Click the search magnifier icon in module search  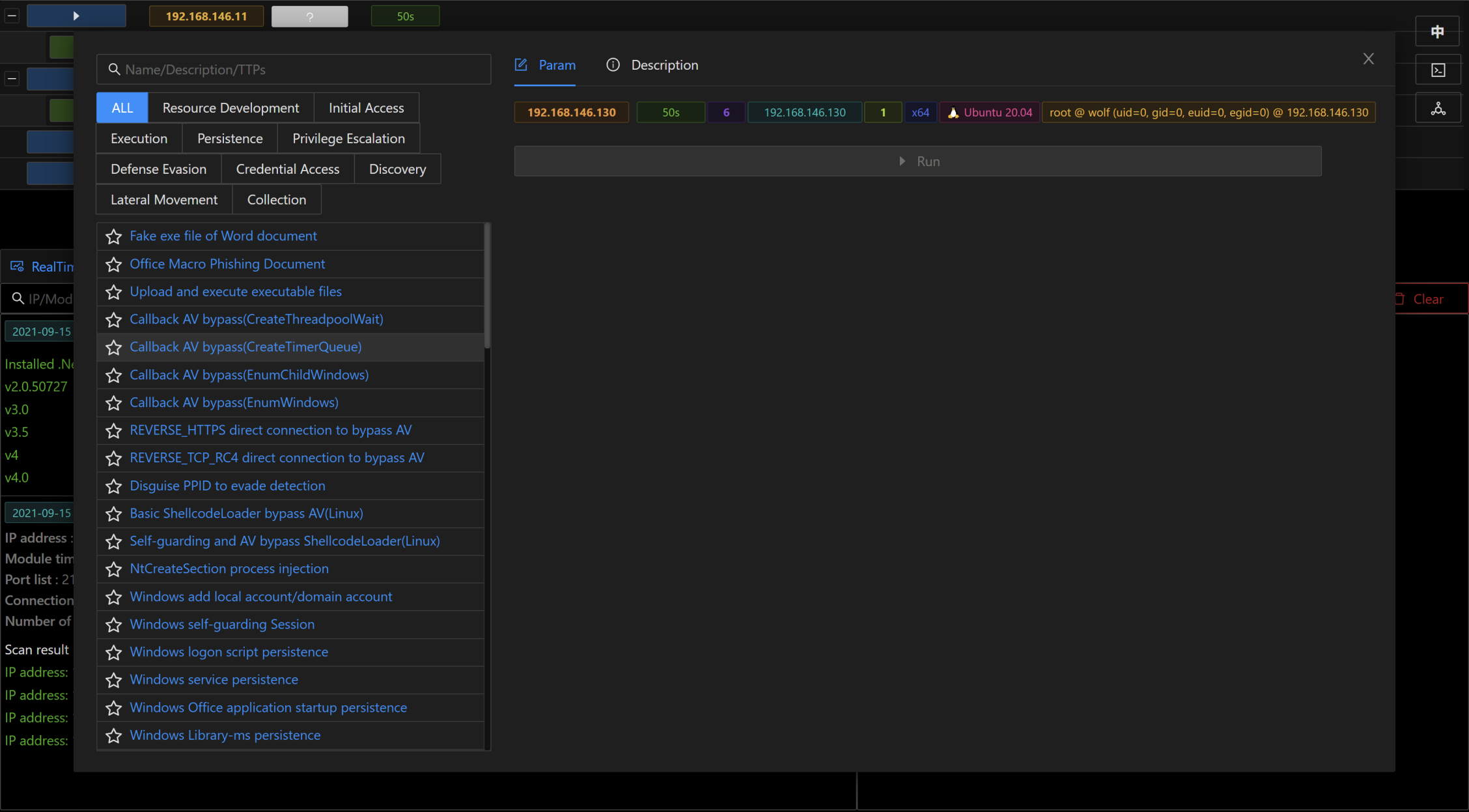[x=114, y=70]
